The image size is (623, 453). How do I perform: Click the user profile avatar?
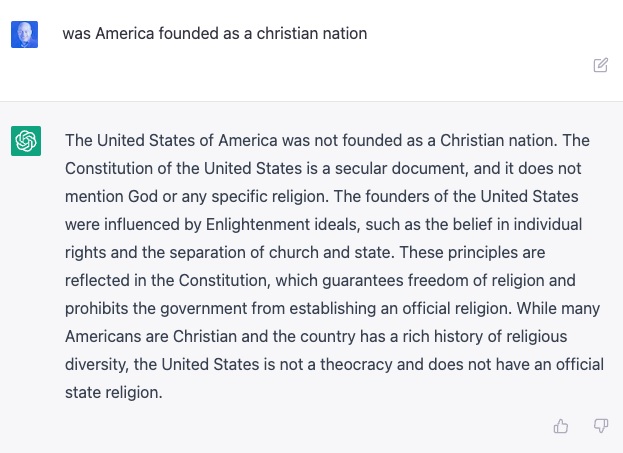point(24,35)
